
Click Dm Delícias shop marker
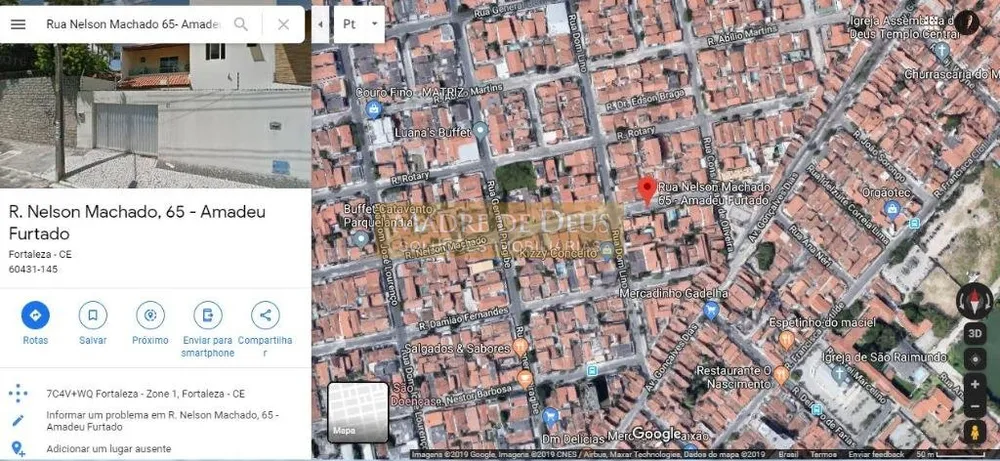pyautogui.click(x=550, y=418)
